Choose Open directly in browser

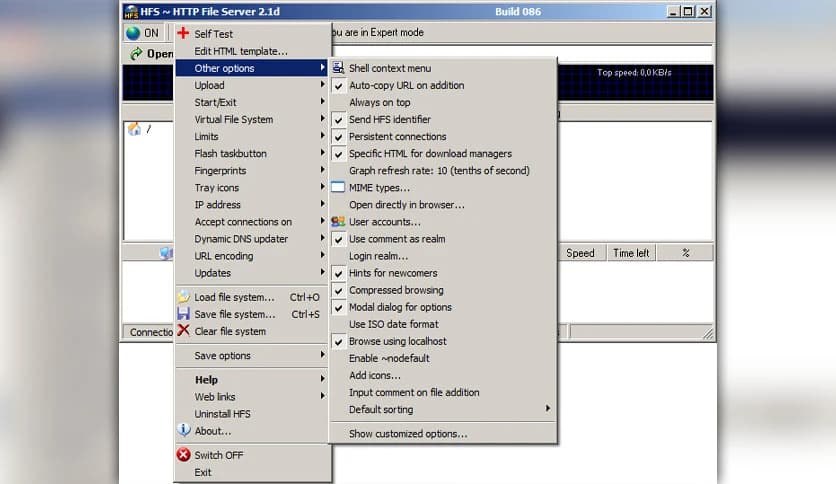(443, 205)
